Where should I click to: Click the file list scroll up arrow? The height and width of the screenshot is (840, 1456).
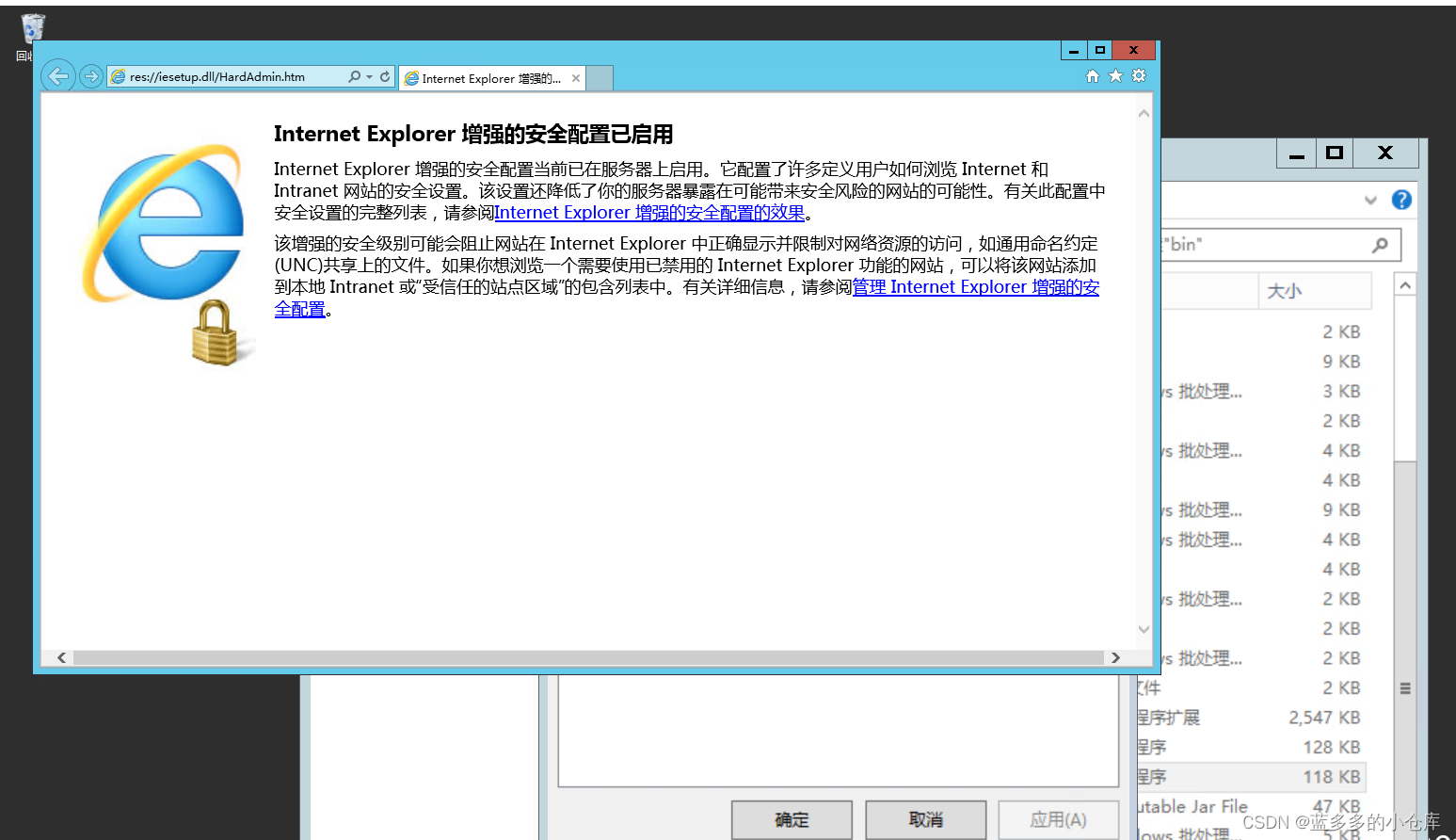(x=1405, y=285)
